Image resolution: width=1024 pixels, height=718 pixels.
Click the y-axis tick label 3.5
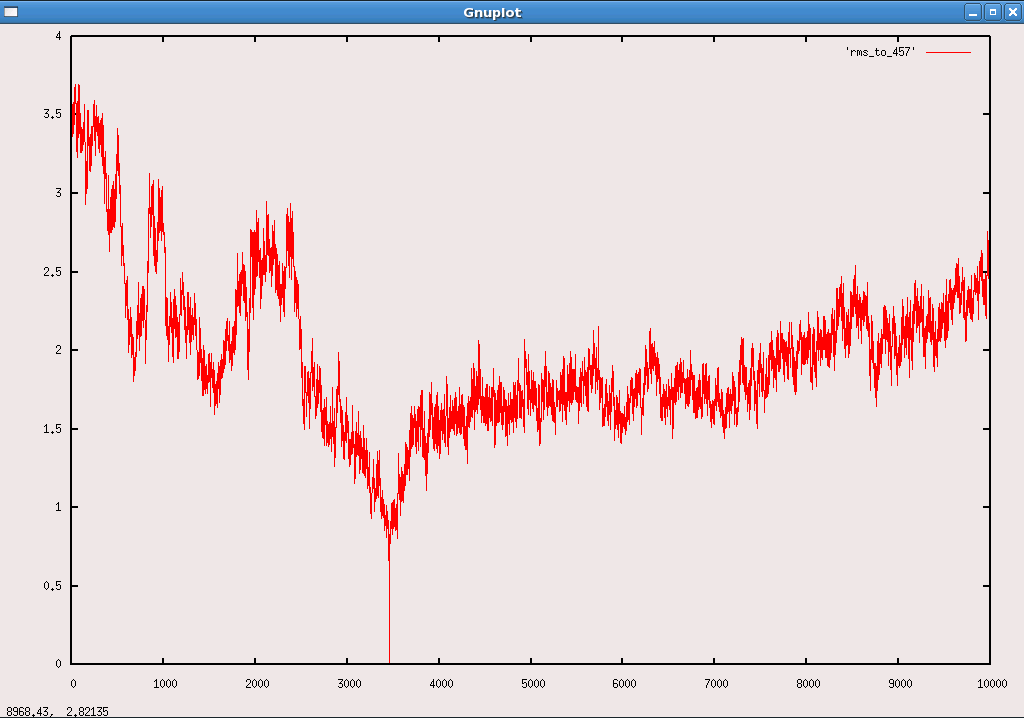(53, 115)
